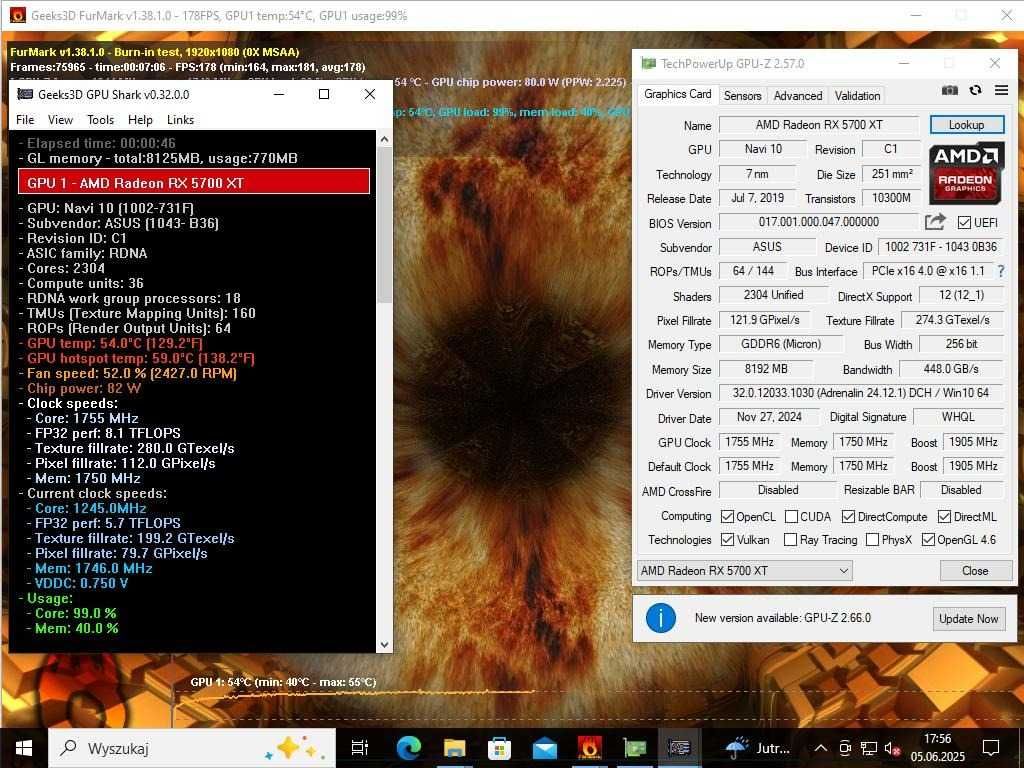Screen dimensions: 1024x768
Task: Toggle the PhysX checkbox
Action: [x=872, y=539]
